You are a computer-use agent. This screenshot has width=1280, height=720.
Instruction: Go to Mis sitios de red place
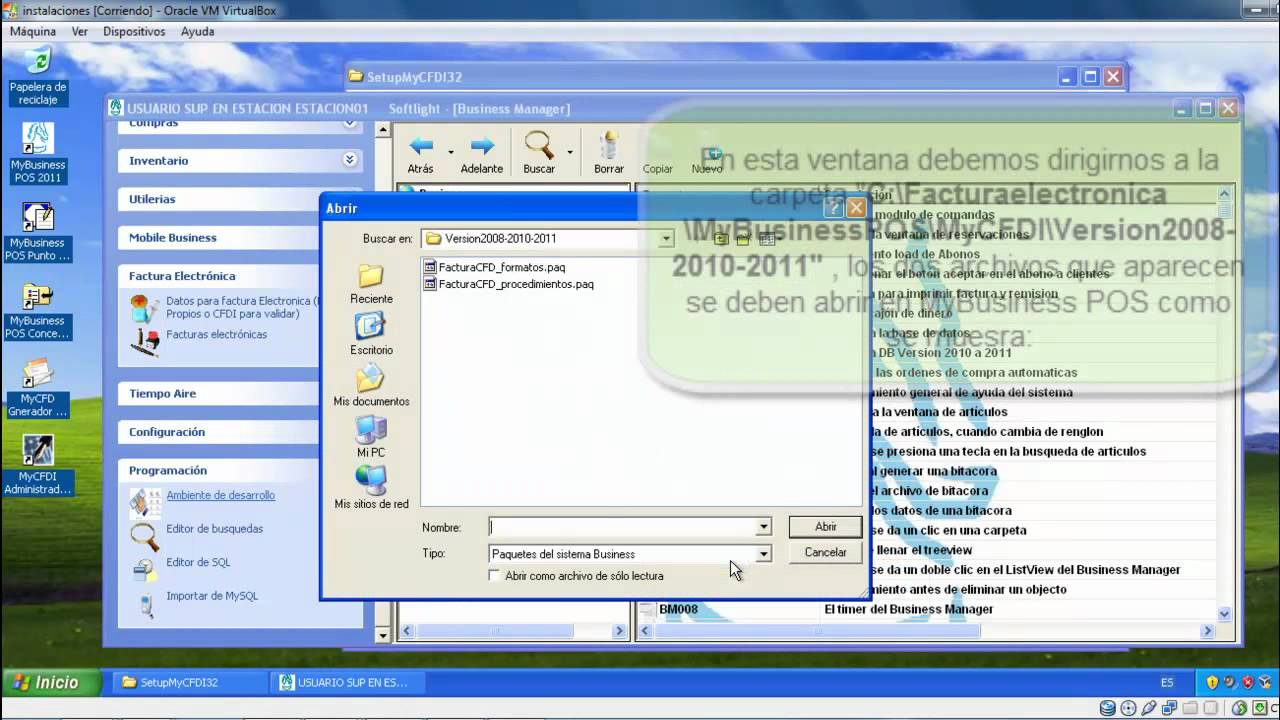[371, 488]
